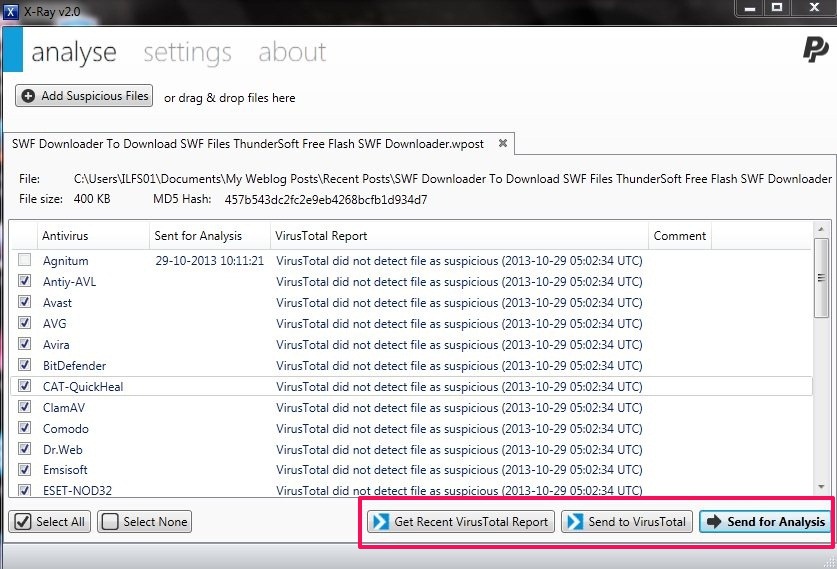Image resolution: width=837 pixels, height=569 pixels.
Task: Uncheck the Dr.Web checkbox
Action: (x=25, y=448)
